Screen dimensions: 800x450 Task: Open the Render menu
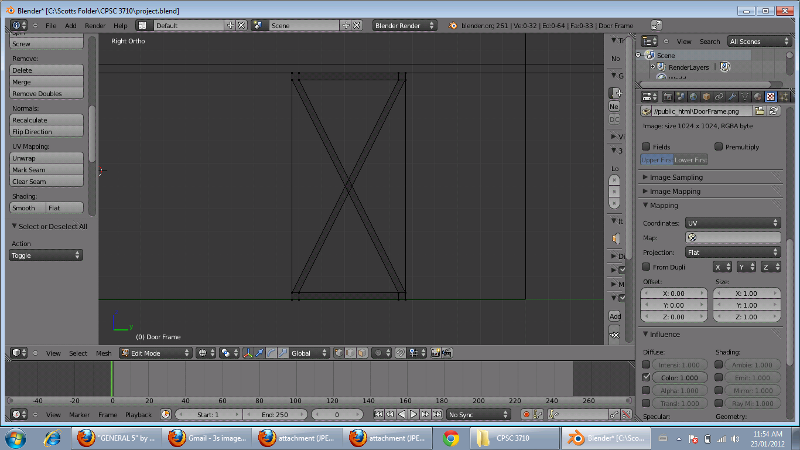click(x=95, y=25)
